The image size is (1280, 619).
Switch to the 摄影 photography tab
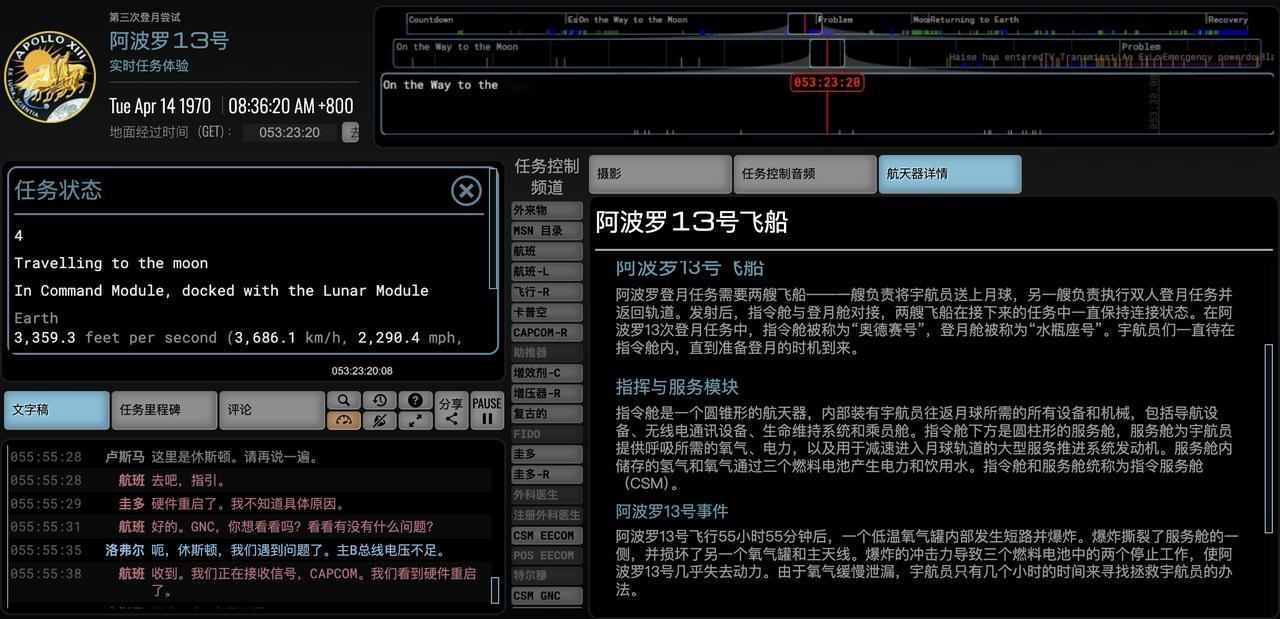(660, 174)
